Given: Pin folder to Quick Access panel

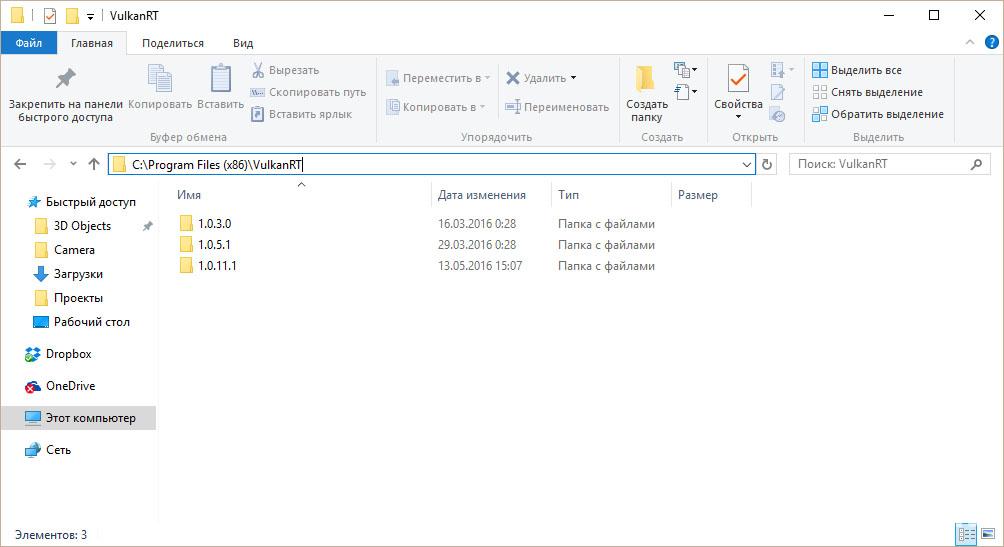Looking at the screenshot, I should tap(65, 95).
